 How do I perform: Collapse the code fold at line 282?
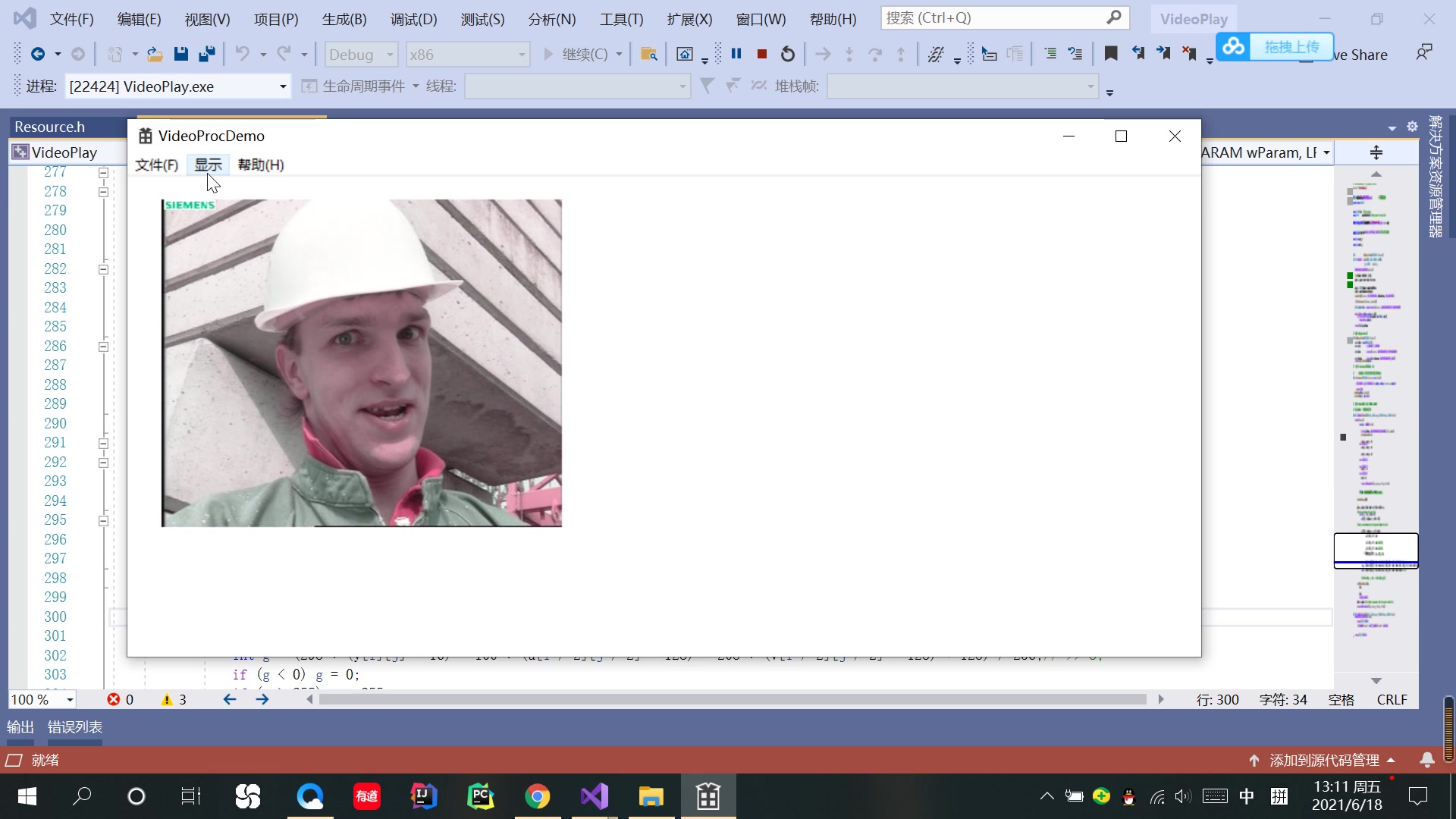[x=103, y=269]
